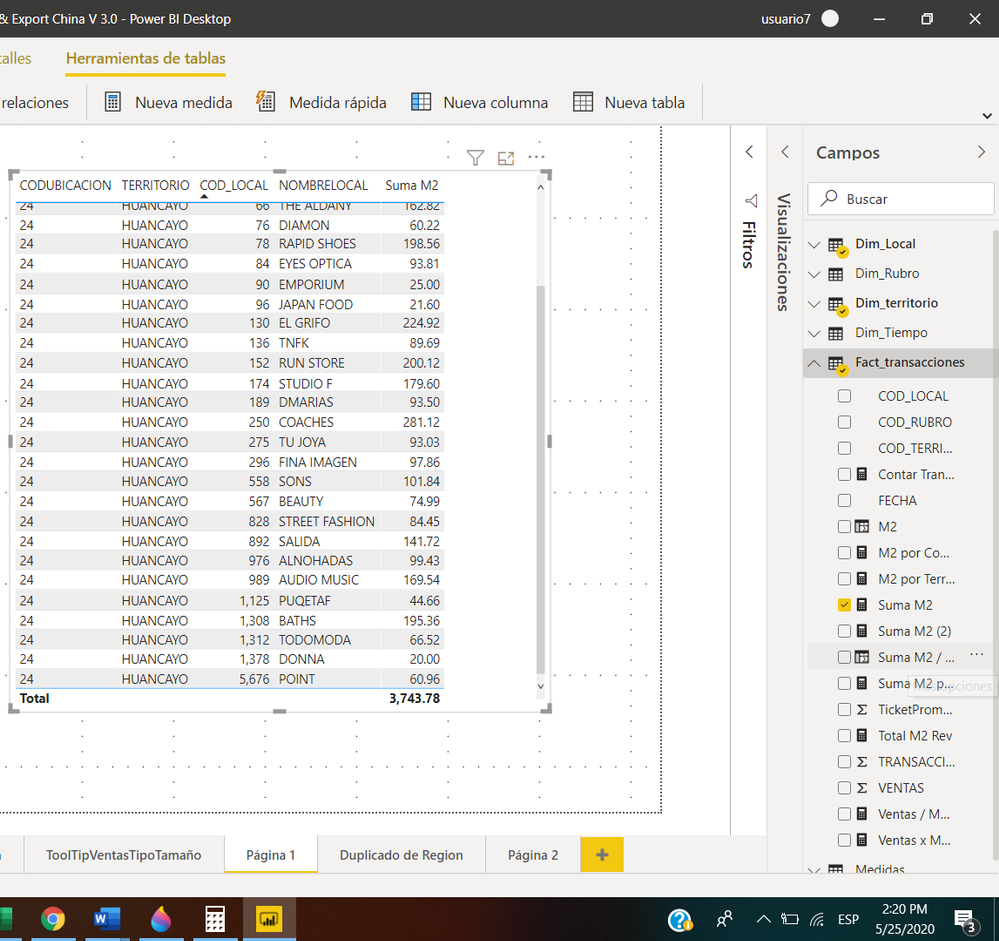Click the sigma icon beside VENTAS

[x=861, y=788]
